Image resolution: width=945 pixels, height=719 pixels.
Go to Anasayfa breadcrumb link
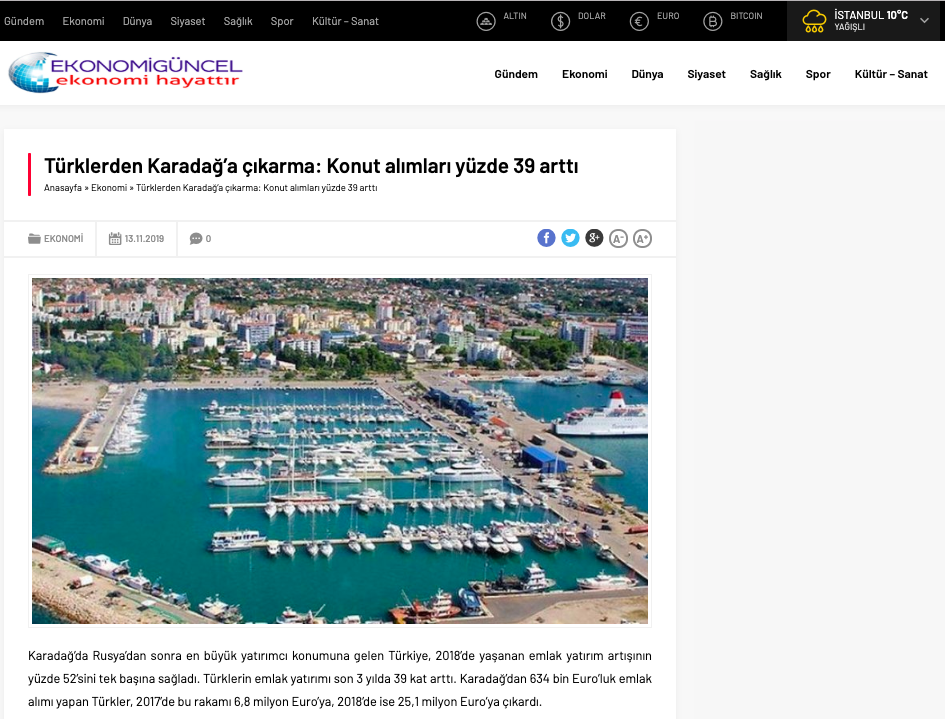point(63,188)
